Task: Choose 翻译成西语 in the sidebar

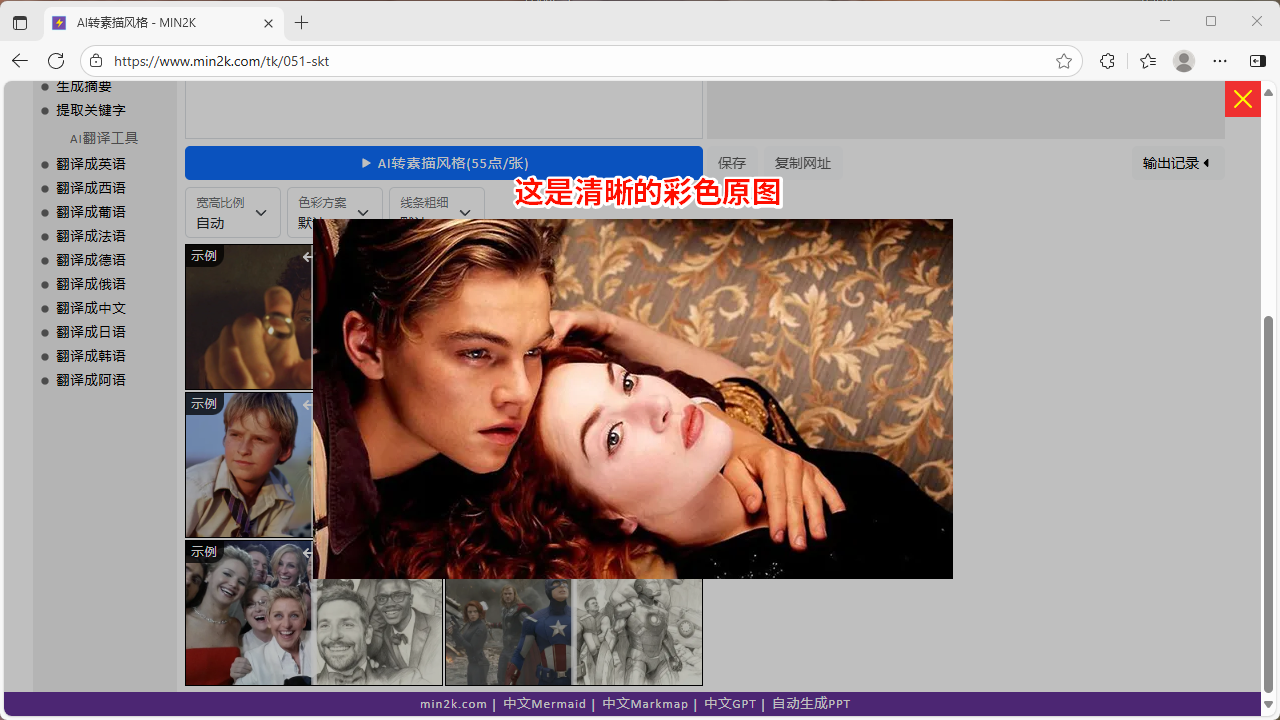Action: tap(91, 188)
